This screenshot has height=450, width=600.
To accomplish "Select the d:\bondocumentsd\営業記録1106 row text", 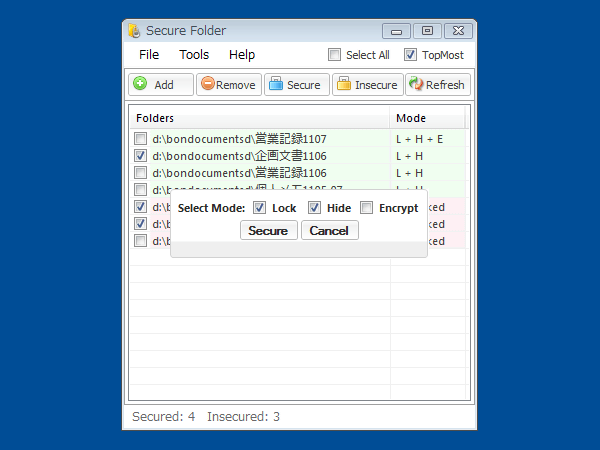I will [239, 173].
